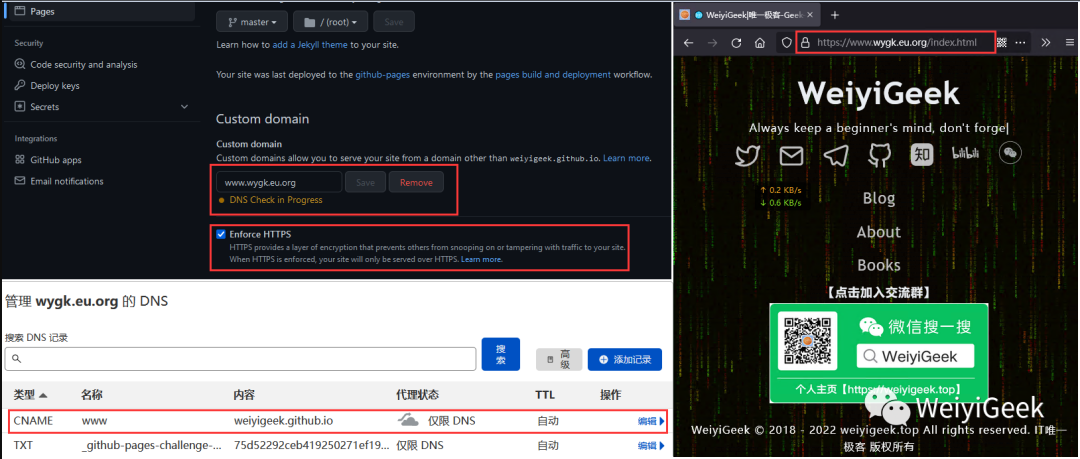The image size is (1080, 459).
Task: Open the address bar three-dots menu
Action: 1020,43
